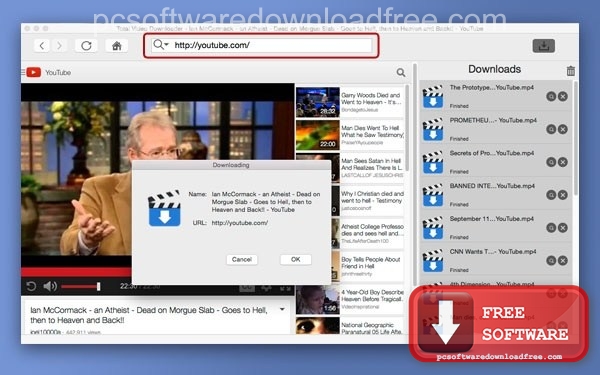This screenshot has width=600, height=375.
Task: Adjust the video volume slider
Action: 81,286
